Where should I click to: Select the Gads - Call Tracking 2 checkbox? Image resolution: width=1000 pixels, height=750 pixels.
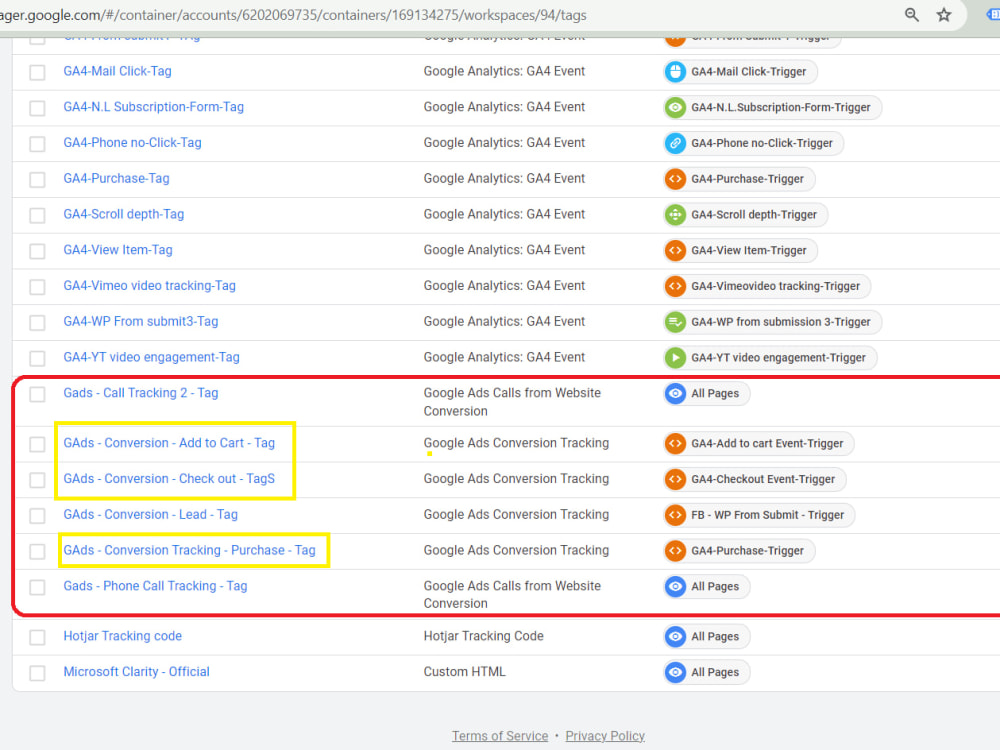[x=38, y=394]
